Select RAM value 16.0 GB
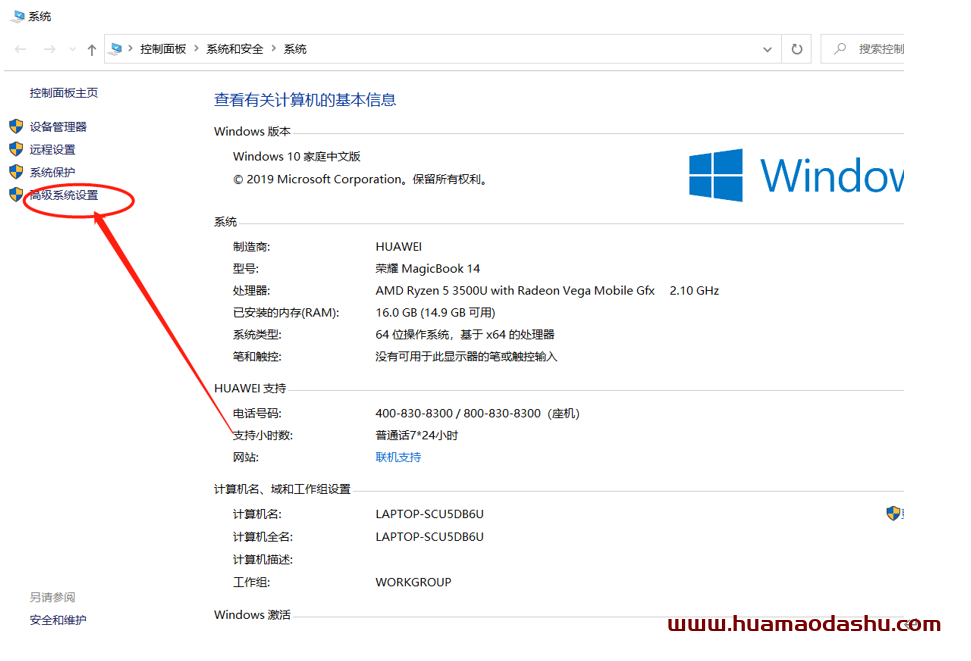 tap(396, 313)
